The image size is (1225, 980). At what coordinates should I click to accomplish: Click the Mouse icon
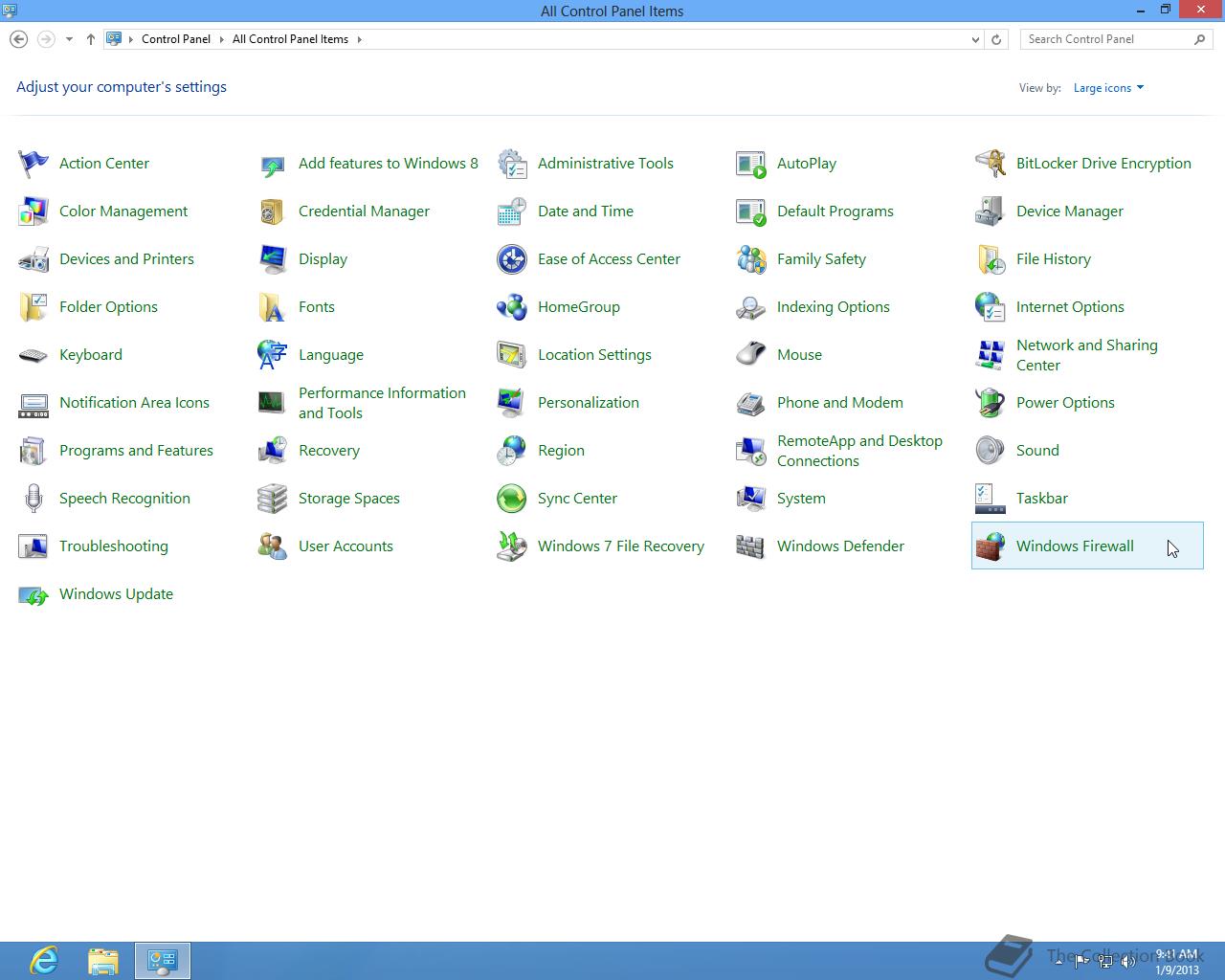tap(751, 355)
